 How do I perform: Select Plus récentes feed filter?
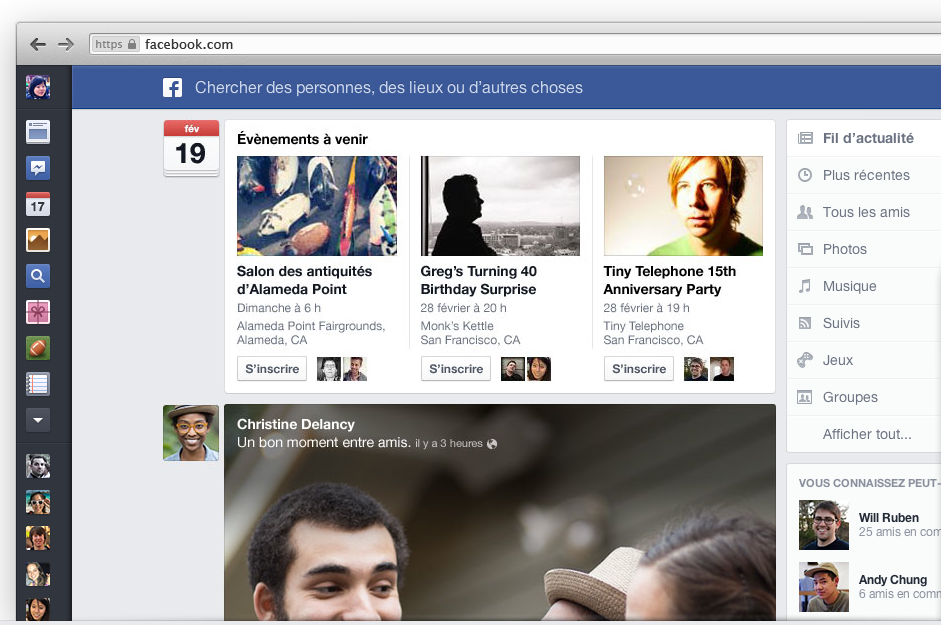(866, 175)
